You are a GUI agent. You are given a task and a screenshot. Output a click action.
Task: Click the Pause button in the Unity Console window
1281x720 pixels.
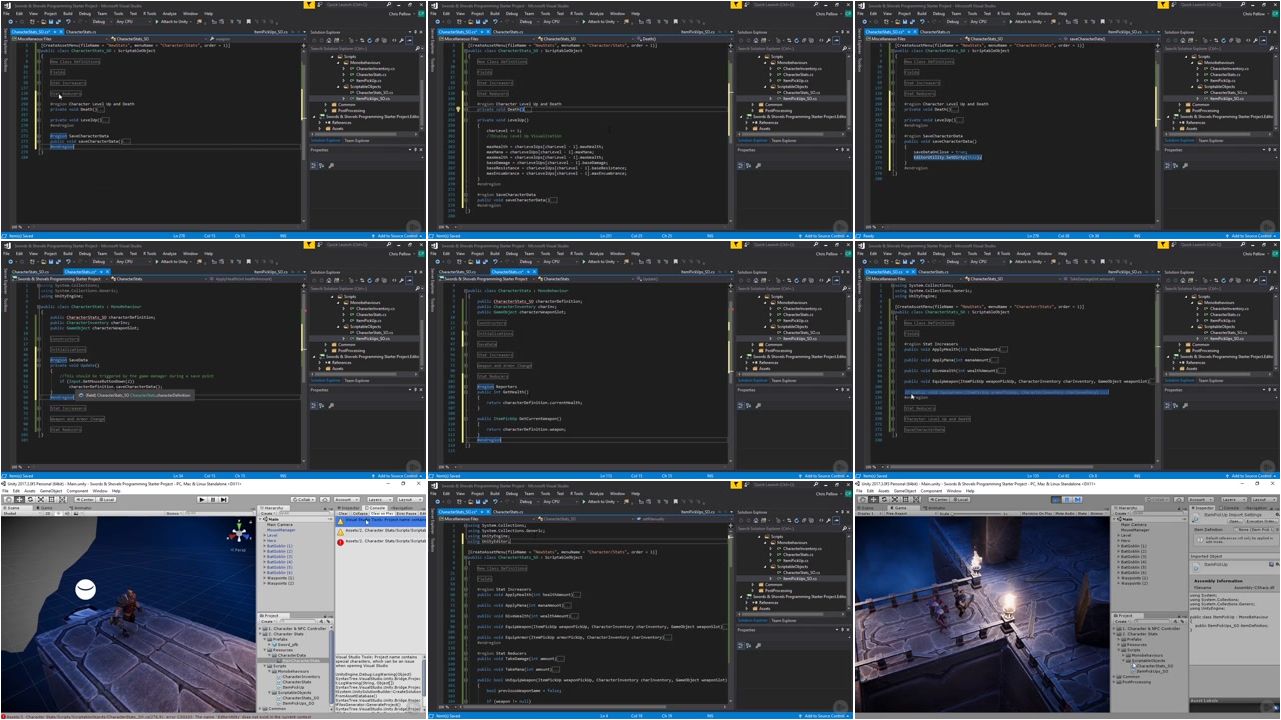213,499
